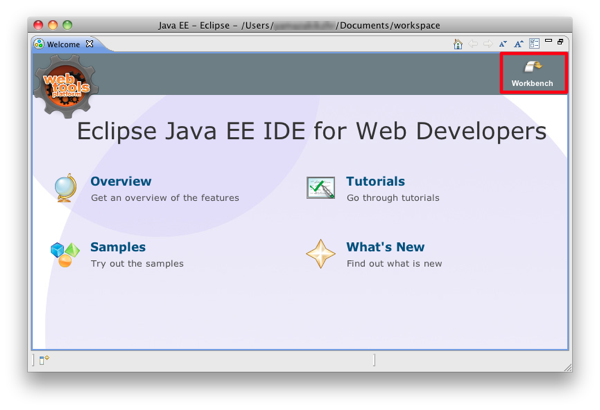Screen dimensions: 600x410
Task: Open the Samples link
Action: pyautogui.click(x=118, y=247)
